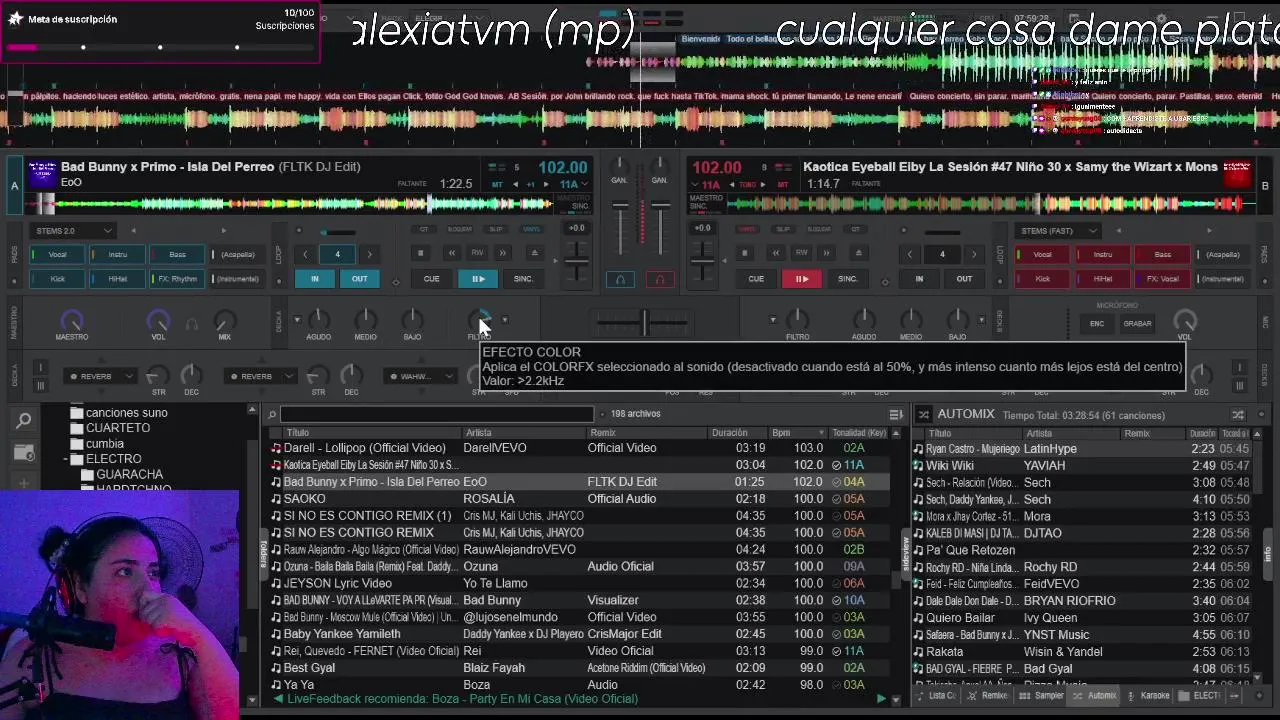Toggle the Kick stem pad on deck A

[59, 279]
